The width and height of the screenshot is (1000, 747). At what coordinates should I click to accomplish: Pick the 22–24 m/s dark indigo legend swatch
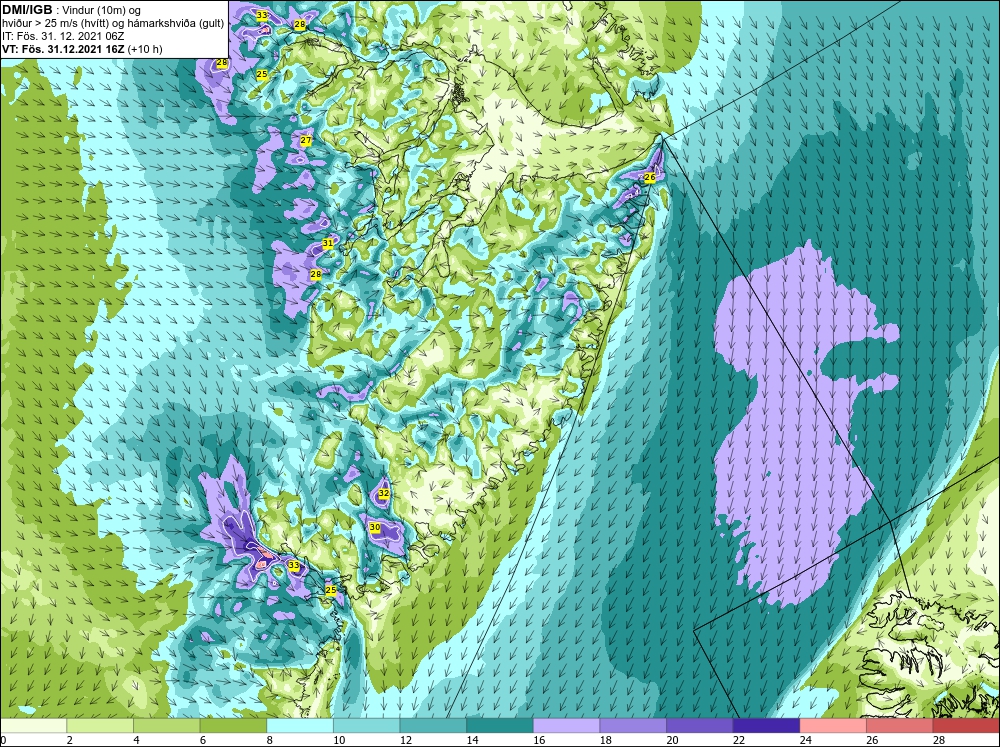[x=766, y=725]
